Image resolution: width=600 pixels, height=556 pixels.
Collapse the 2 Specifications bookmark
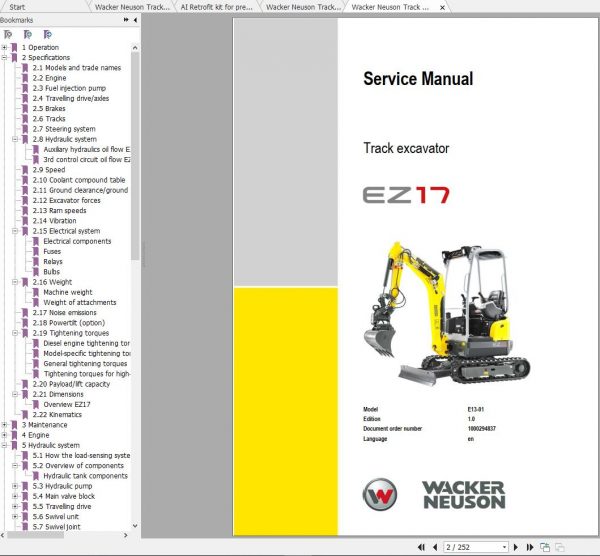click(x=4, y=58)
